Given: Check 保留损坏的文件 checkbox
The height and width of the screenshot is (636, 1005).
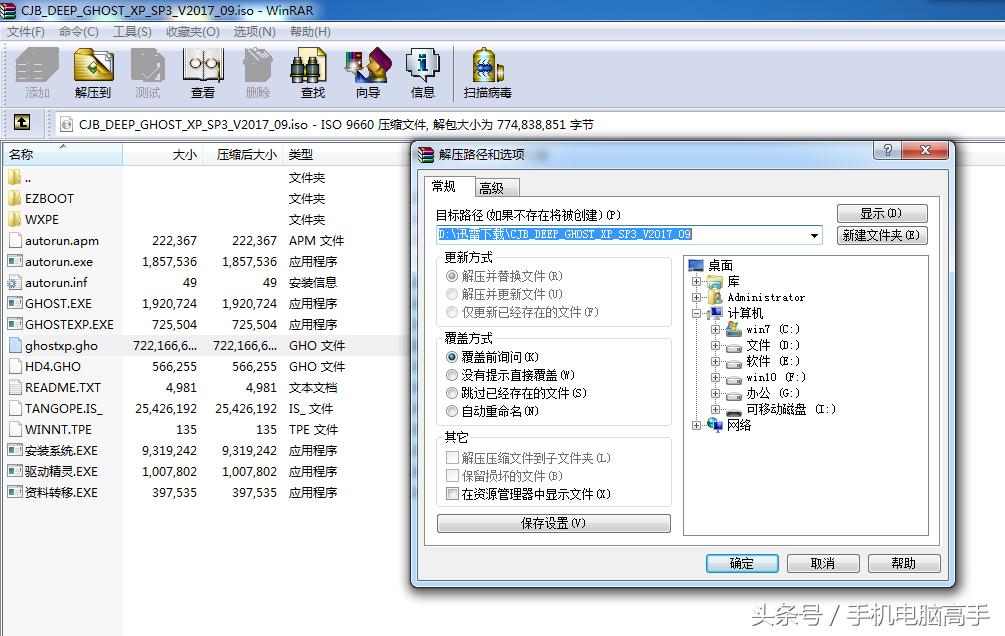Looking at the screenshot, I should click(x=452, y=475).
